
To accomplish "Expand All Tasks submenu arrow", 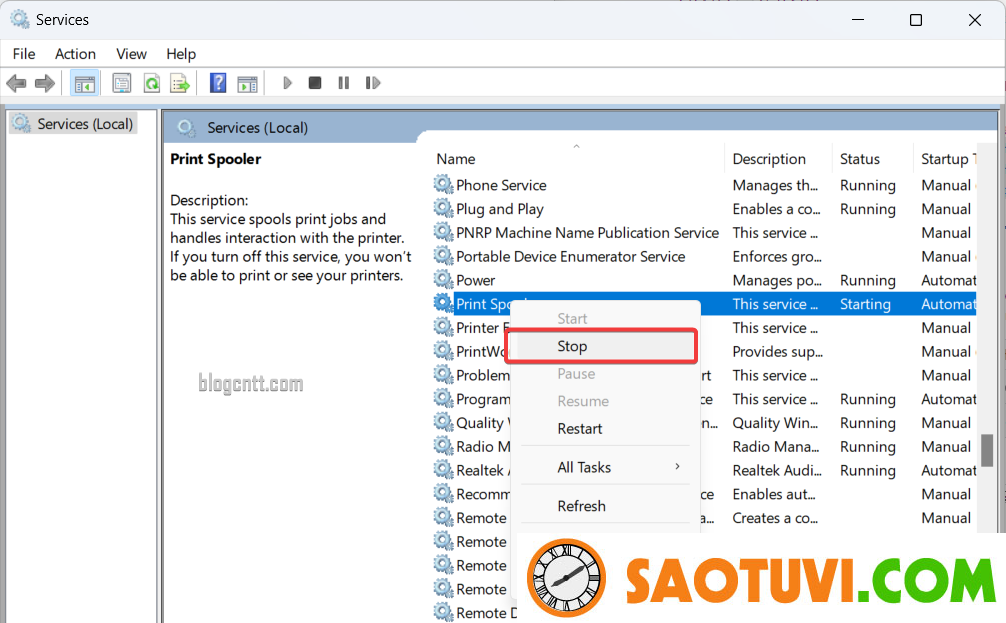I will coord(678,466).
